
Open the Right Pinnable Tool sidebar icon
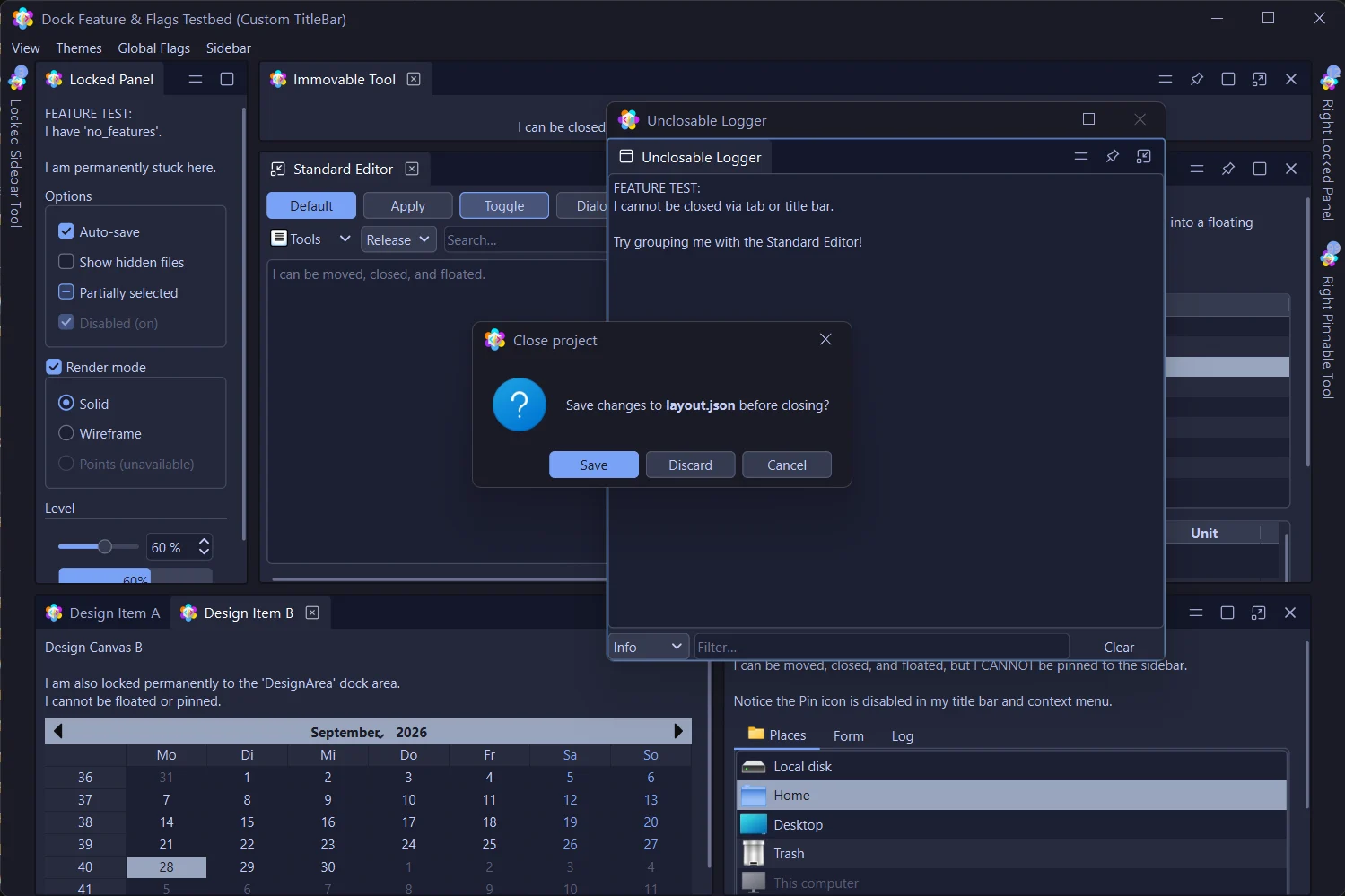tap(1329, 255)
